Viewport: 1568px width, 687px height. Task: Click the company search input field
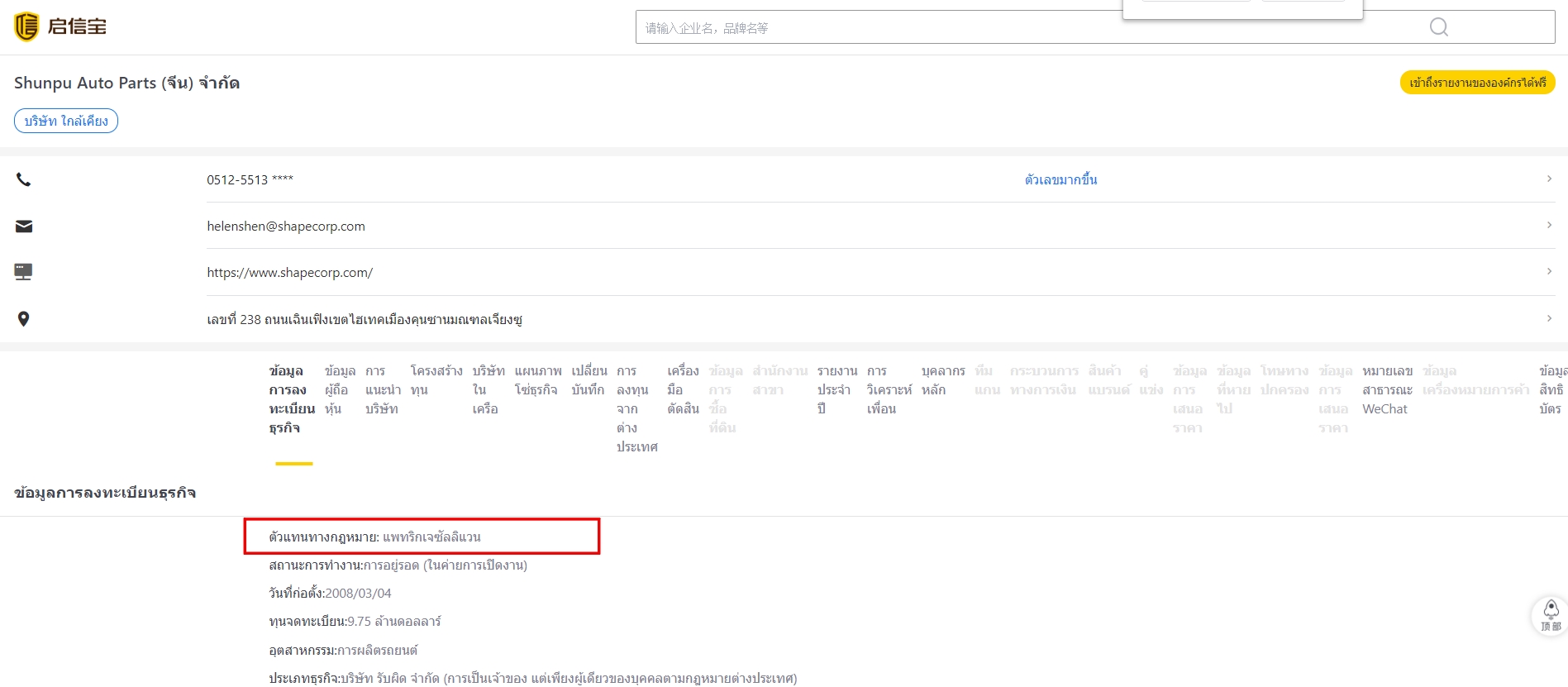click(1025, 28)
